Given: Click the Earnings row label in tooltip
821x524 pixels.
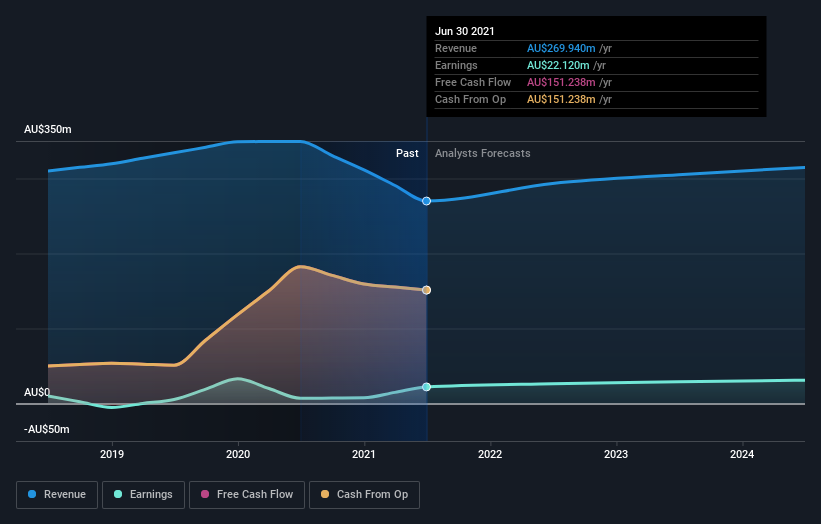Looking at the screenshot, I should click(x=457, y=65).
